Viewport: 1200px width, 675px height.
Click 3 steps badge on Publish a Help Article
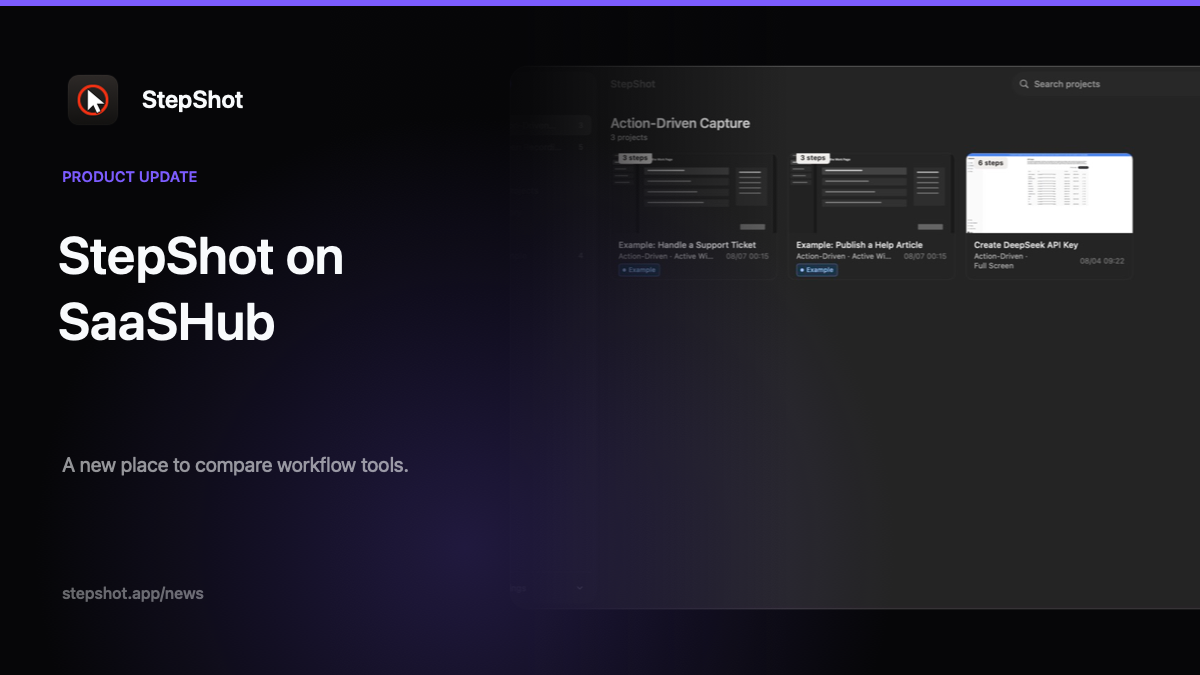[813, 158]
